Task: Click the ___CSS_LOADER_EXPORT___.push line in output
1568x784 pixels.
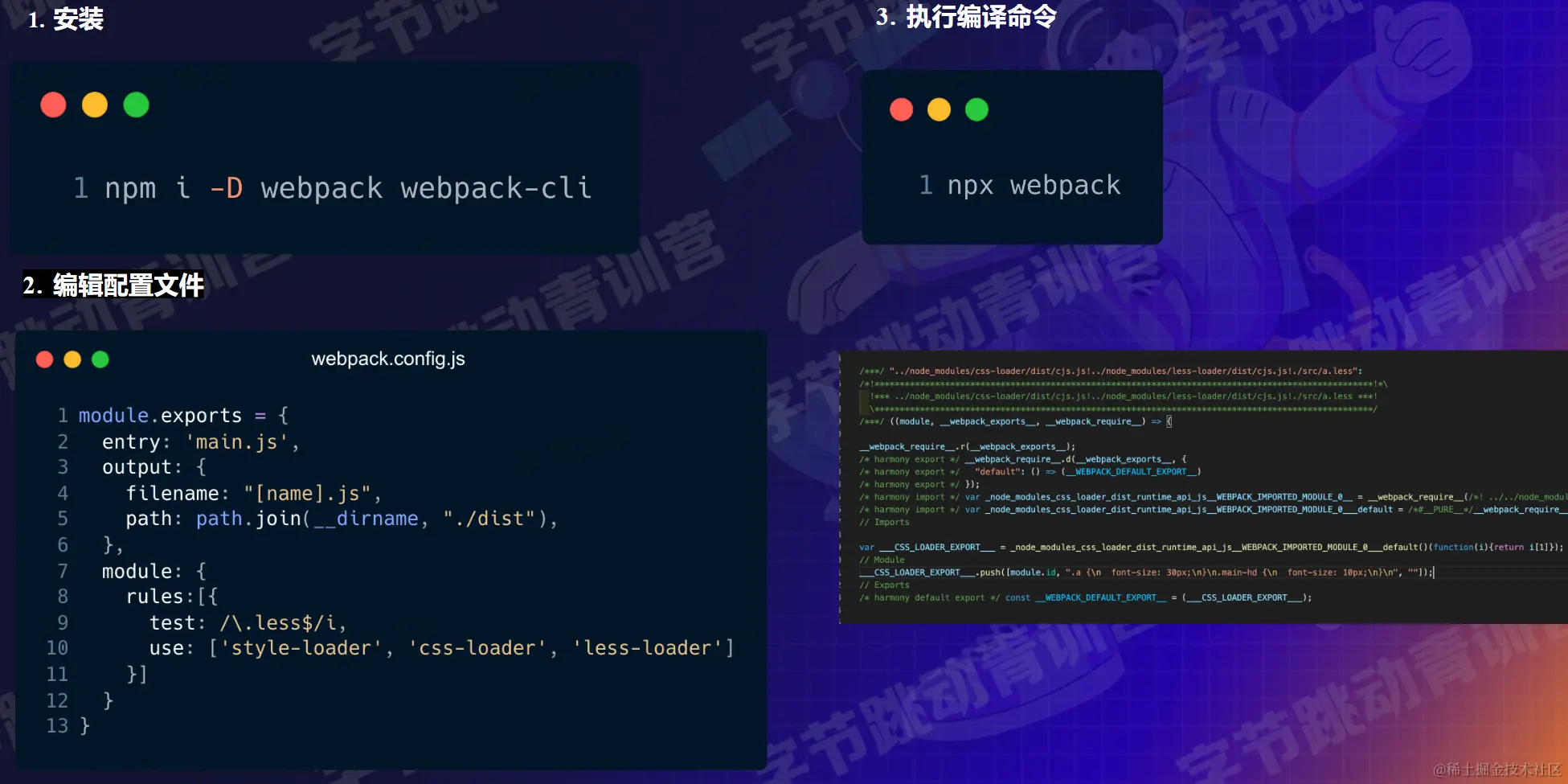Action: coord(1147,573)
